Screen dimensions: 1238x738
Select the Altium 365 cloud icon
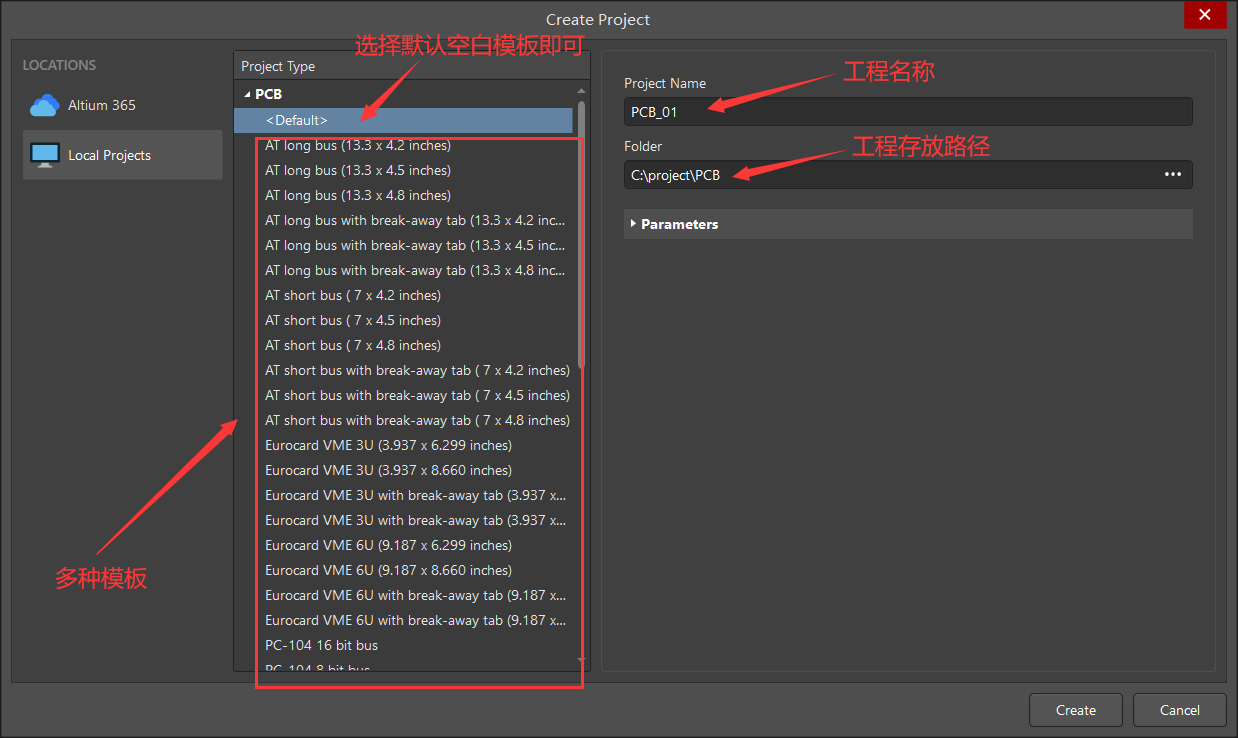coord(45,105)
